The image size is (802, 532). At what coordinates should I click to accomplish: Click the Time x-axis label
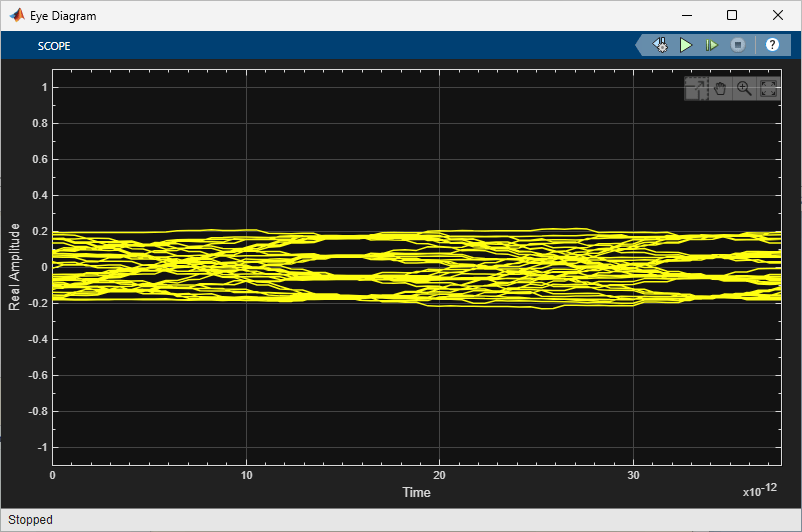tap(416, 492)
